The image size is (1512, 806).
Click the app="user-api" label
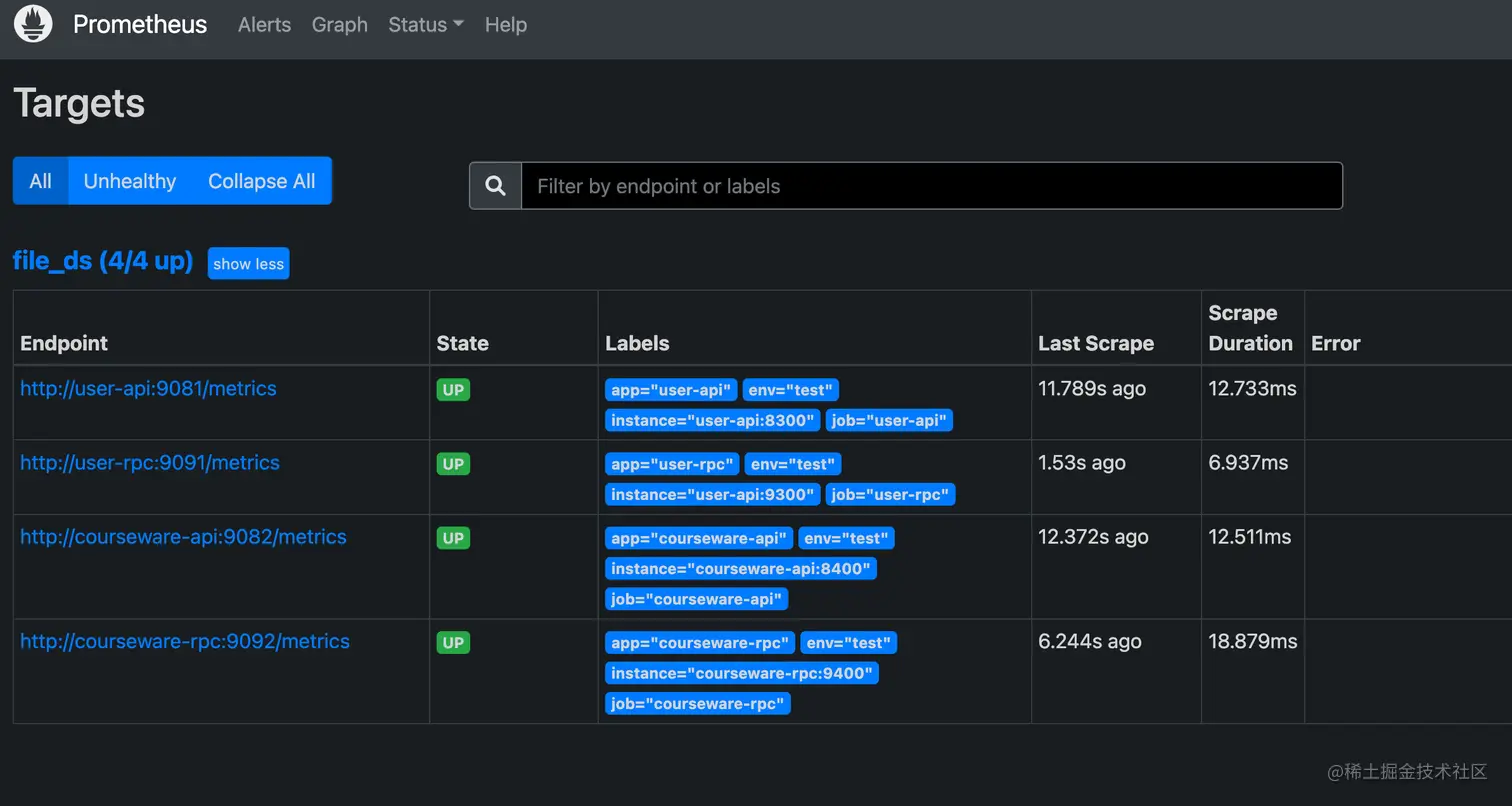[671, 390]
